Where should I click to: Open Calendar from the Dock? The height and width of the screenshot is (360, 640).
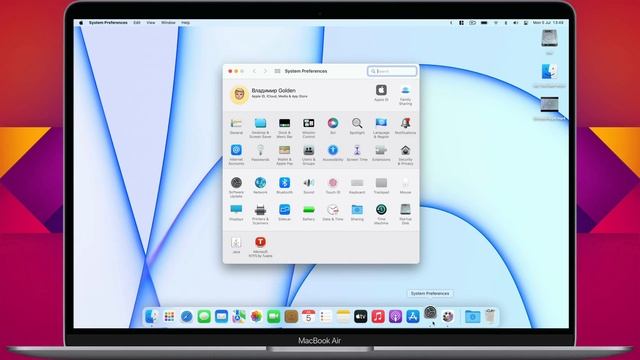pos(308,316)
